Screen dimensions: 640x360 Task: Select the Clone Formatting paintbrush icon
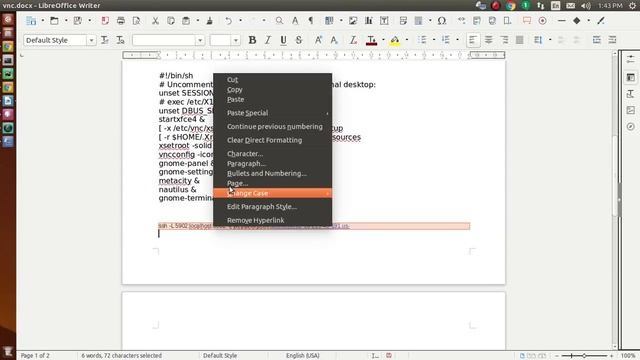(209, 20)
